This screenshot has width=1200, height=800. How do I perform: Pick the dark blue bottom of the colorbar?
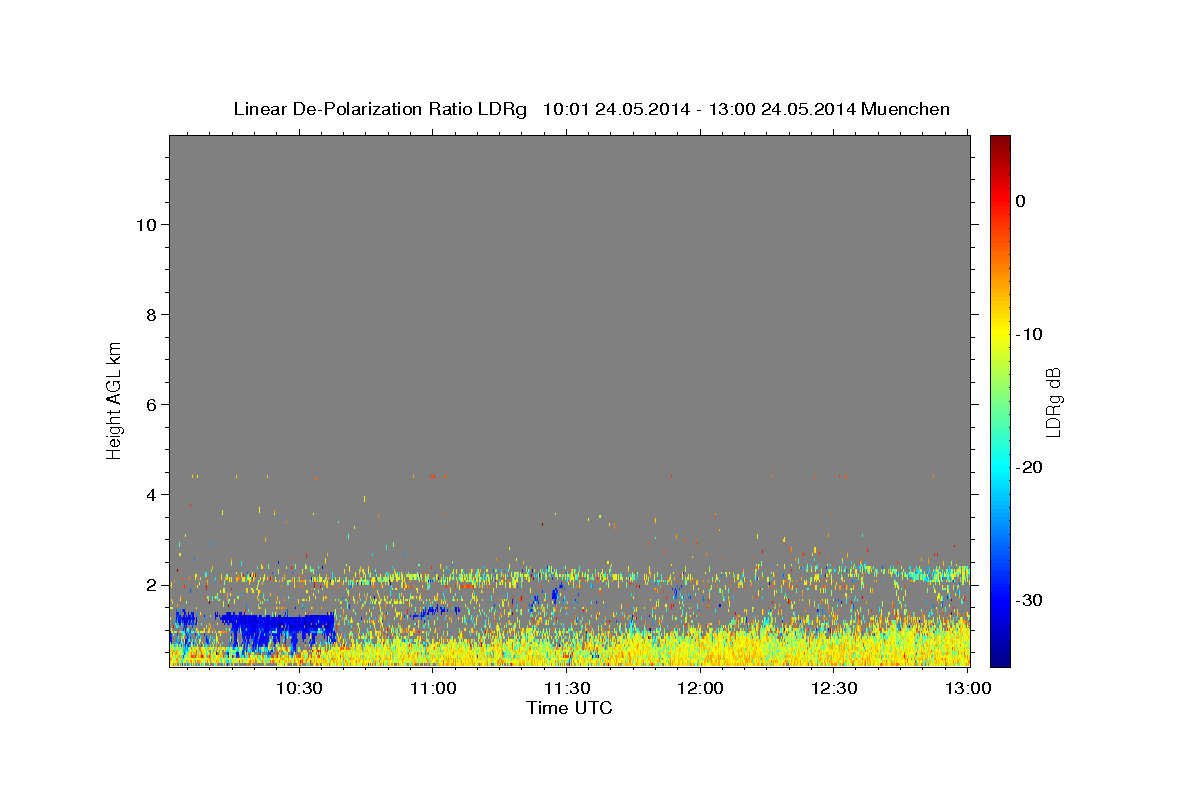tap(1000, 658)
